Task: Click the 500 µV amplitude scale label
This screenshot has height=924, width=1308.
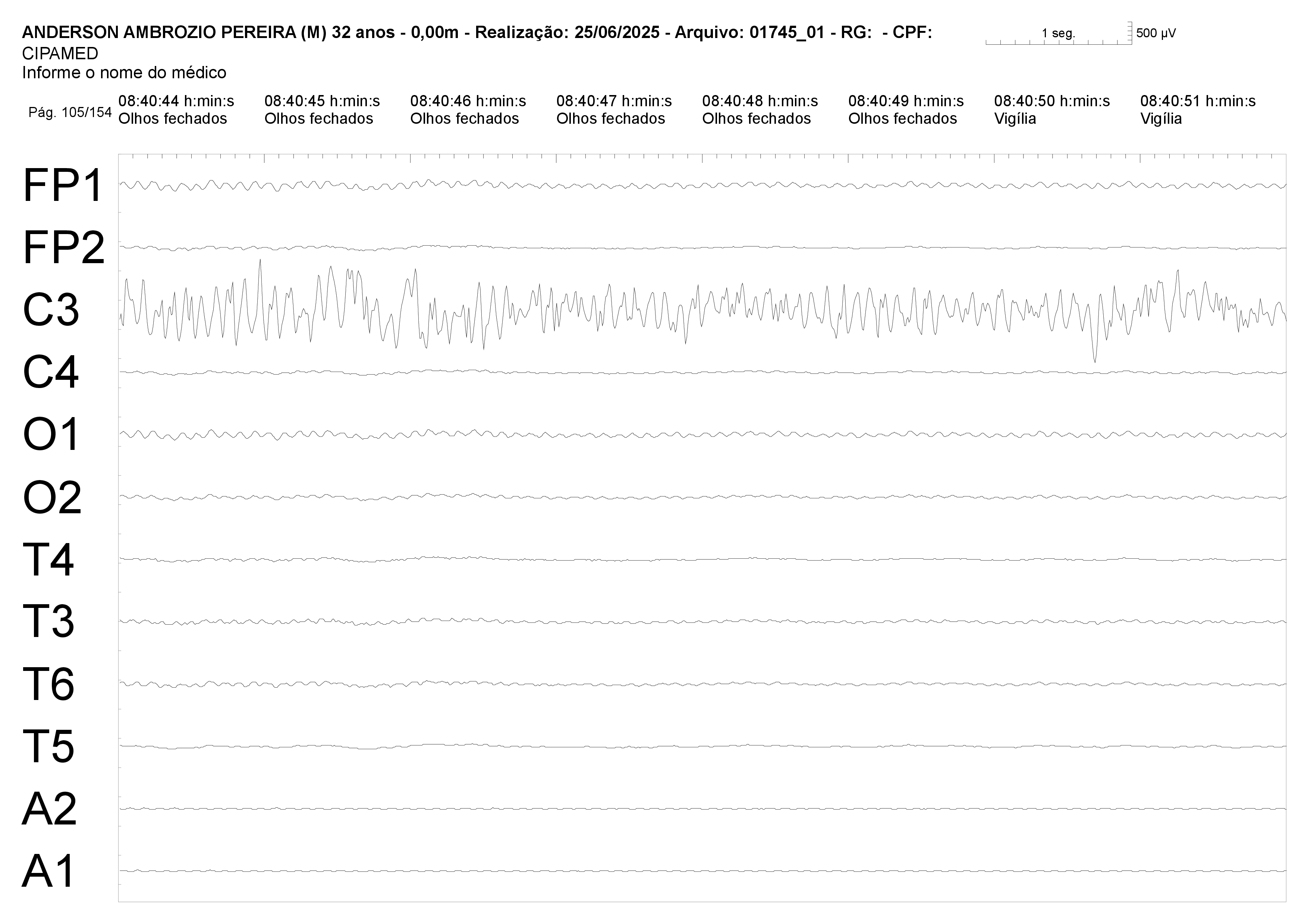Action: (1156, 33)
